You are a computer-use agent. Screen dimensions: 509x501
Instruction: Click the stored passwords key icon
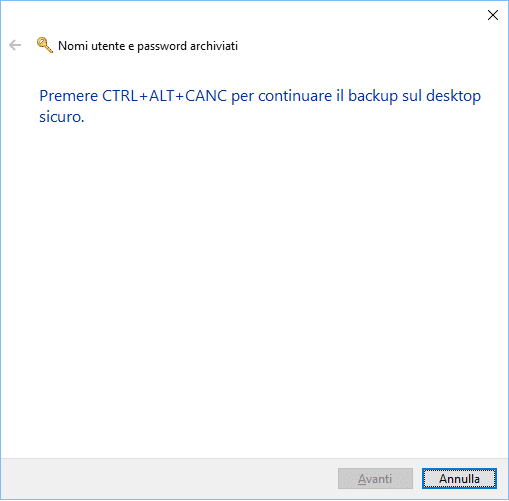45,45
